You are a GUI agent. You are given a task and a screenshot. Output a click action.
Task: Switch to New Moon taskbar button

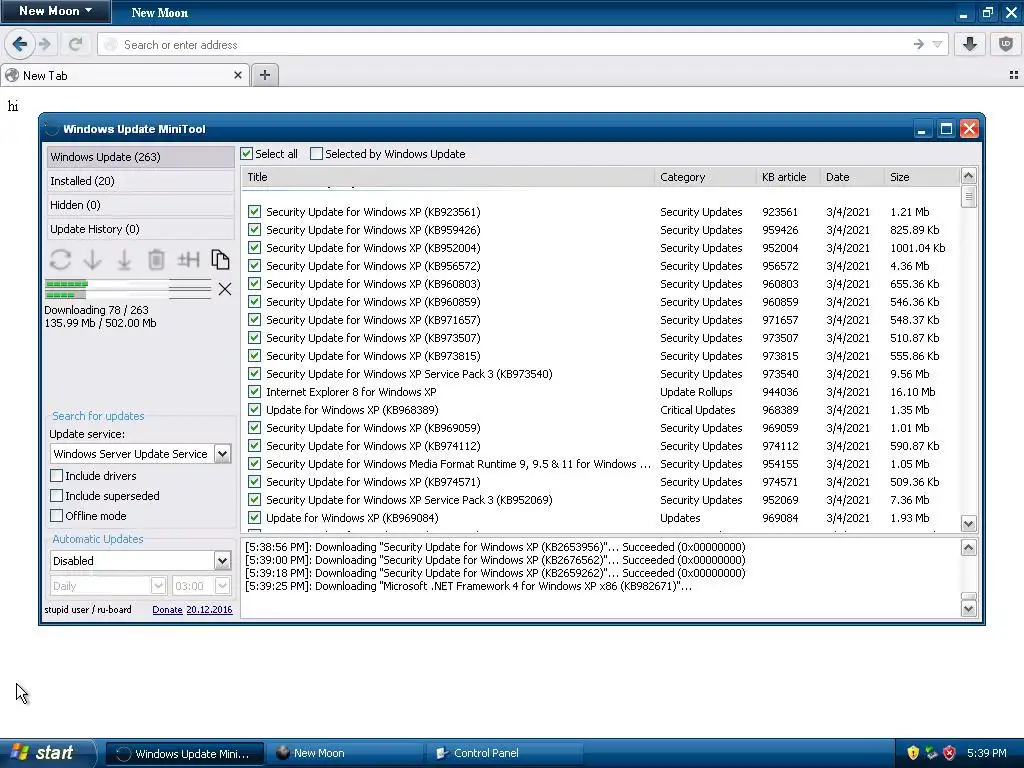[x=345, y=753]
